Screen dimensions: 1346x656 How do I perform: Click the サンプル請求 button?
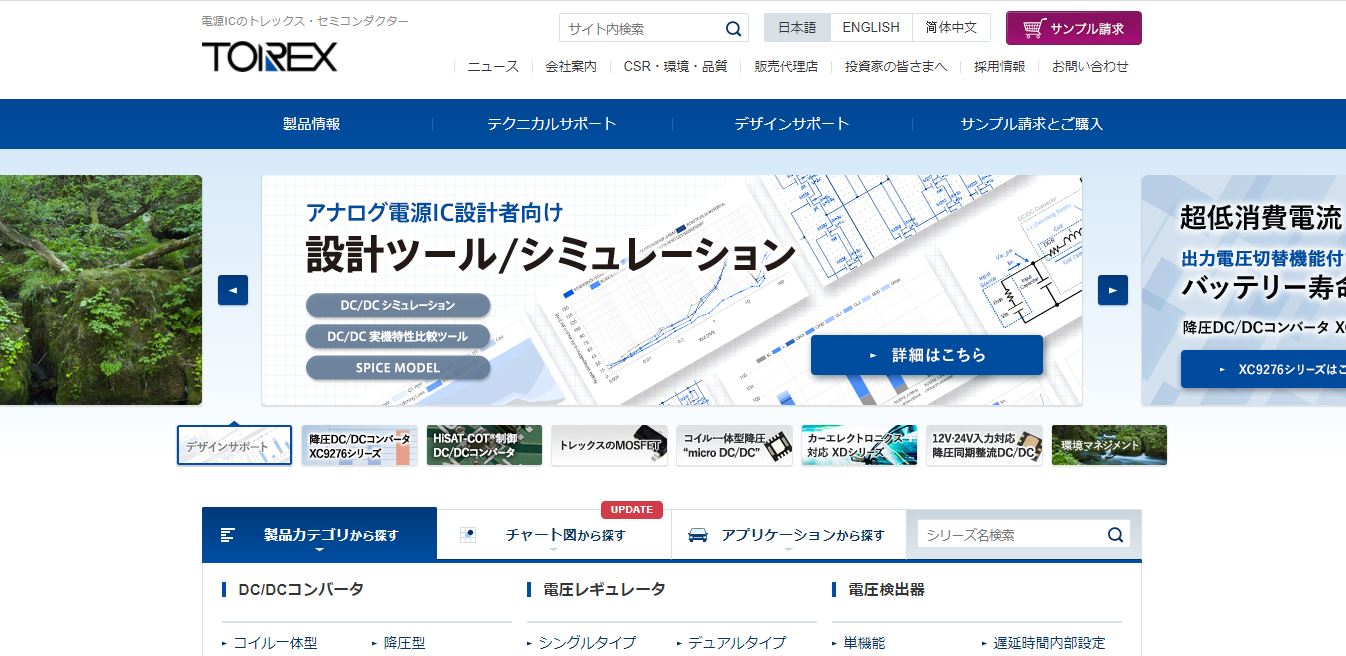point(1074,28)
